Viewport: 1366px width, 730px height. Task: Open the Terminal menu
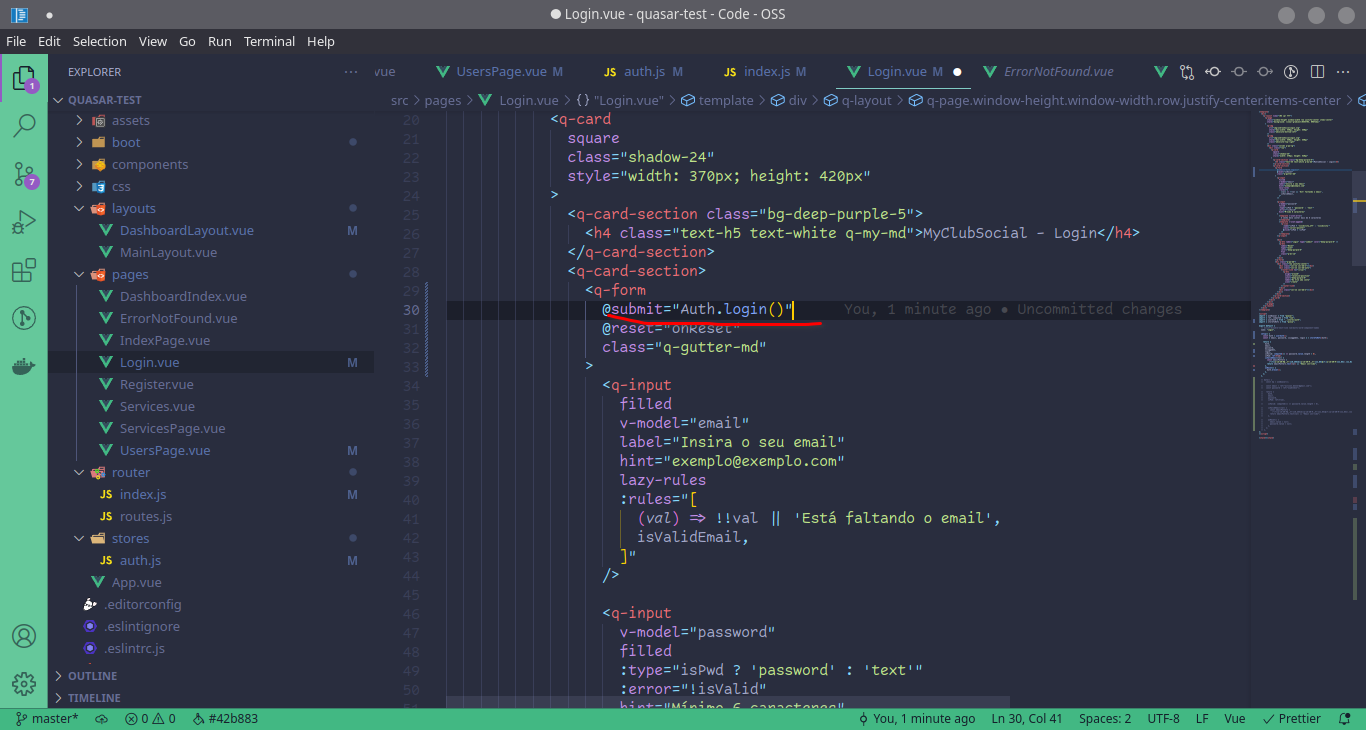[x=267, y=41]
